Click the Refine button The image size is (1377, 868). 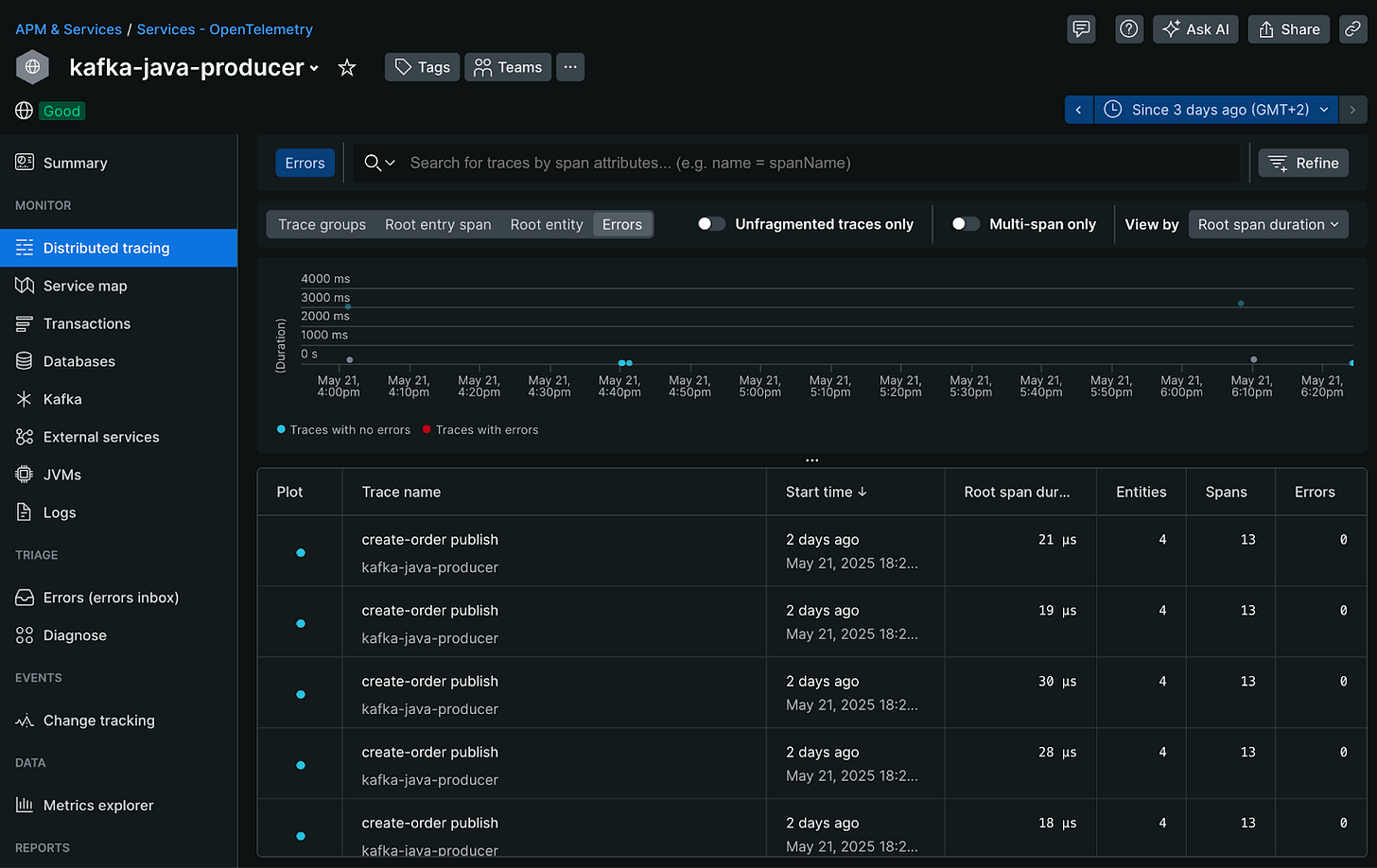point(1303,163)
